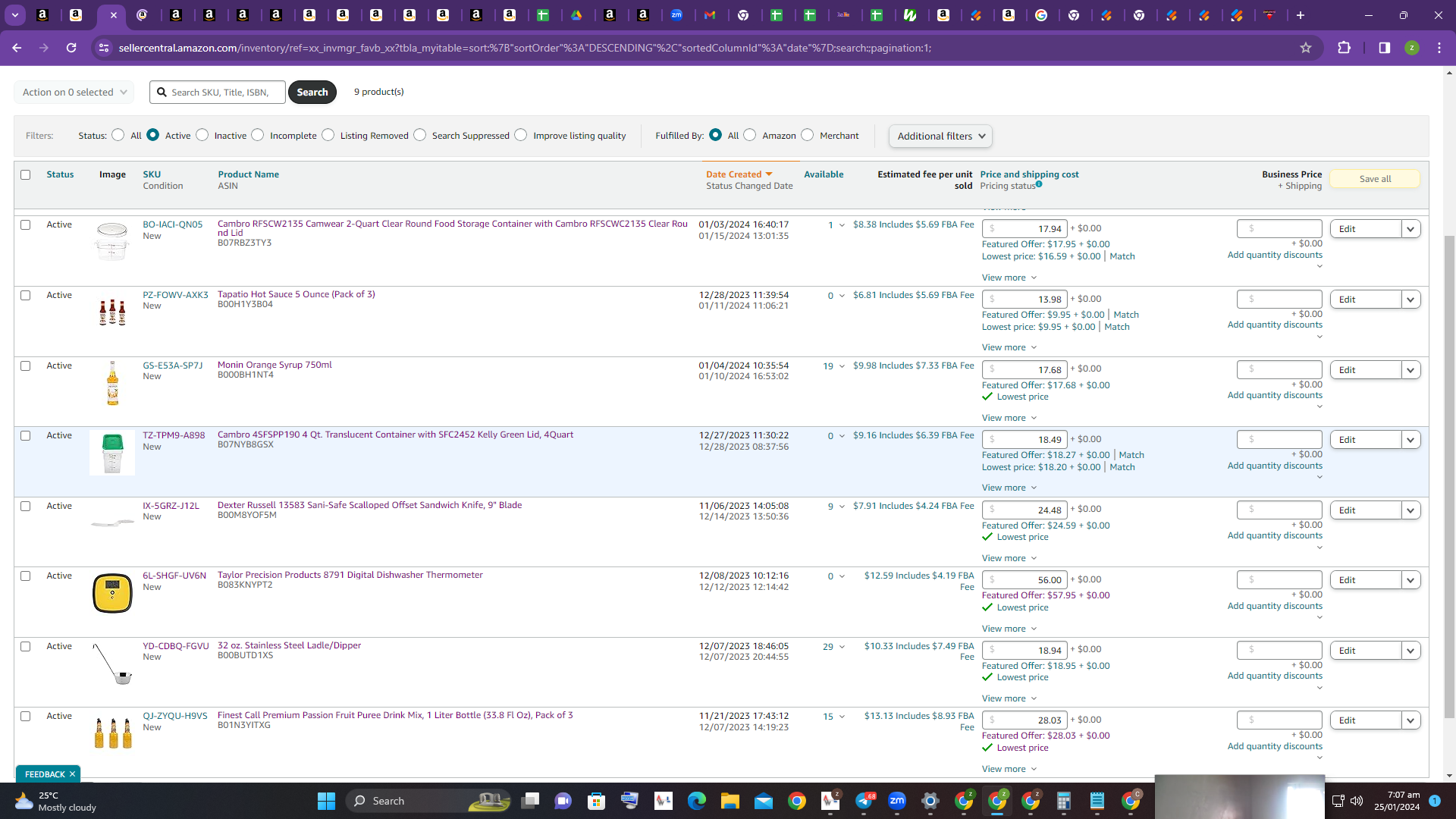Open Chrome's three-dot menu
1456x819 pixels.
(x=1439, y=48)
